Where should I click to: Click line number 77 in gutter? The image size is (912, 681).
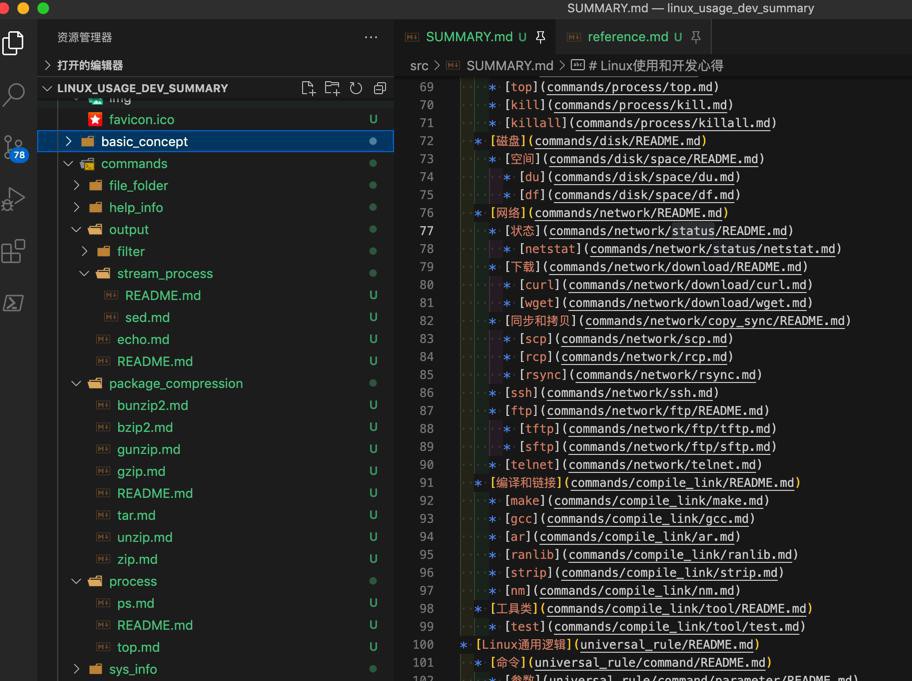(426, 231)
